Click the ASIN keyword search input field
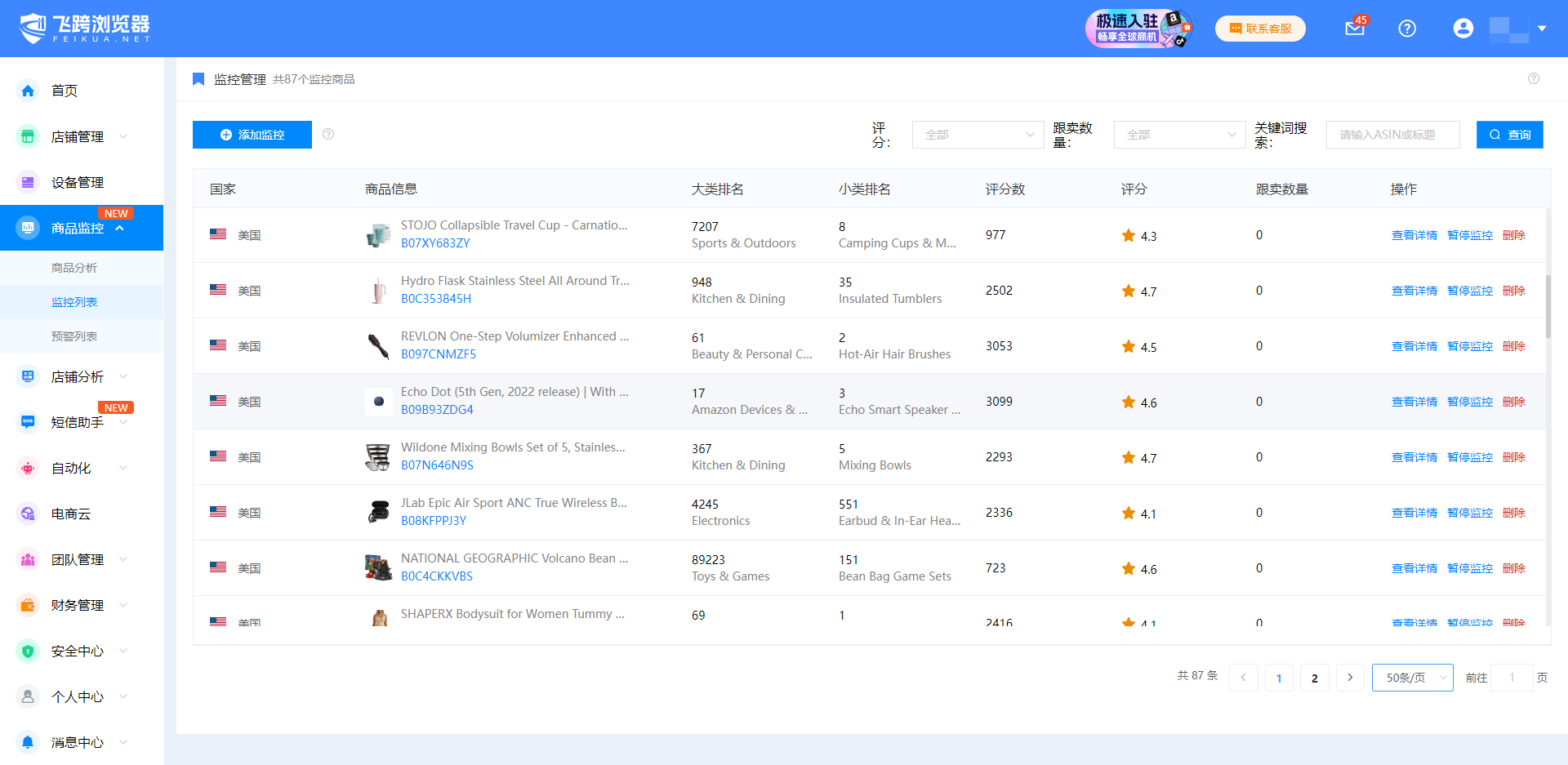This screenshot has height=765, width=1568. coord(1392,135)
